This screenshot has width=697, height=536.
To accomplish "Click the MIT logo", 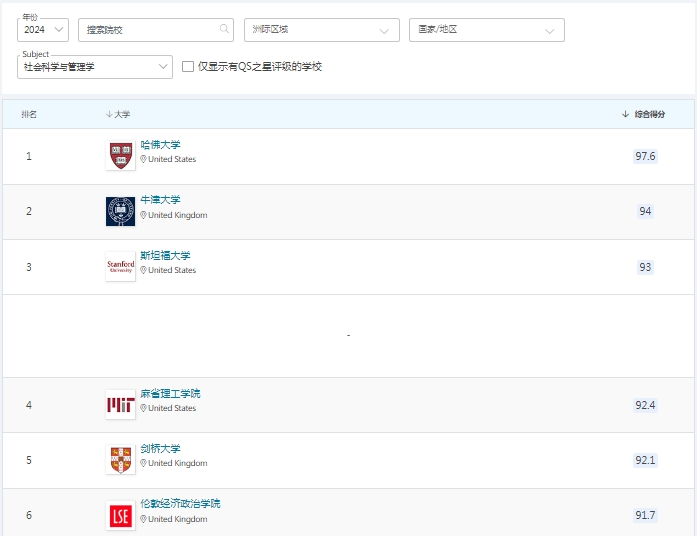I will pos(120,404).
